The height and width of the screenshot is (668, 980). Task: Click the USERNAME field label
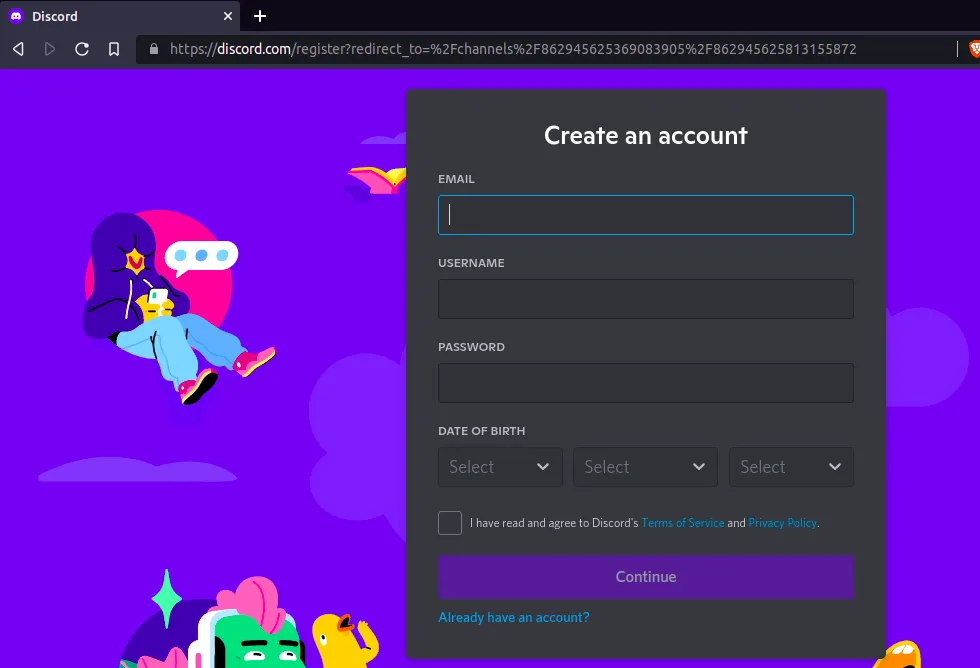coord(471,263)
